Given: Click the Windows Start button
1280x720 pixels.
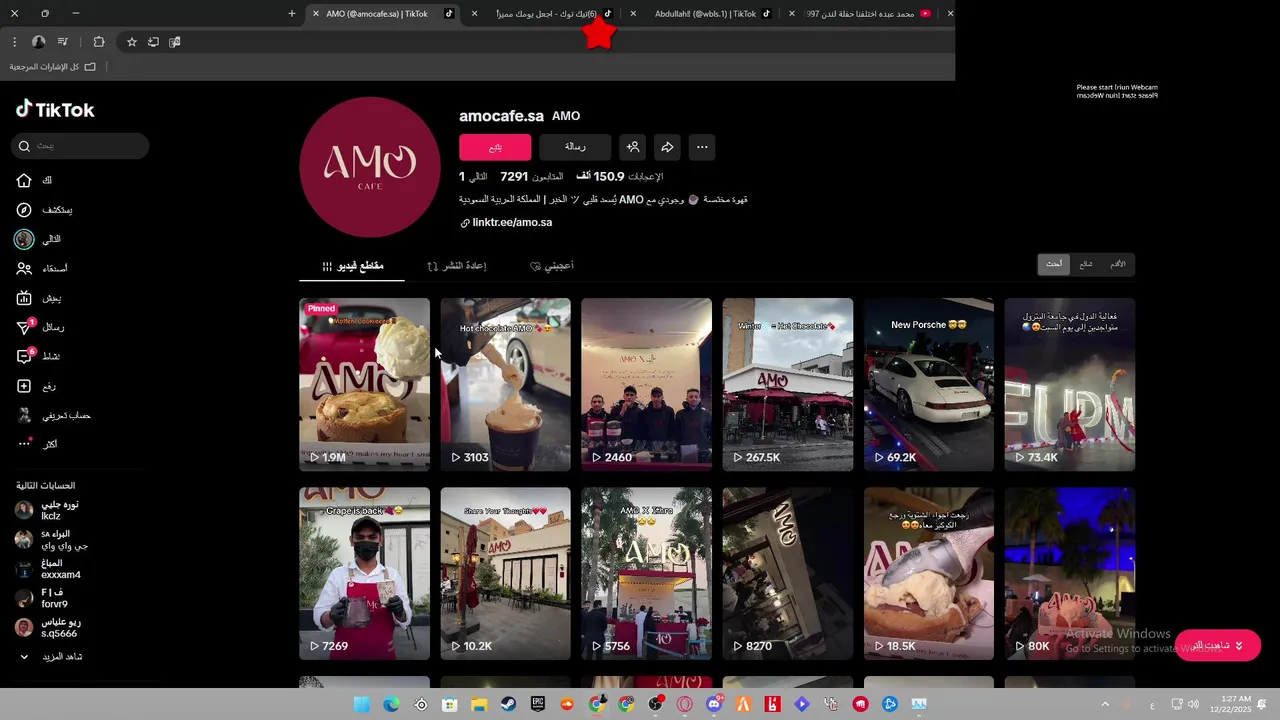Looking at the screenshot, I should (361, 704).
